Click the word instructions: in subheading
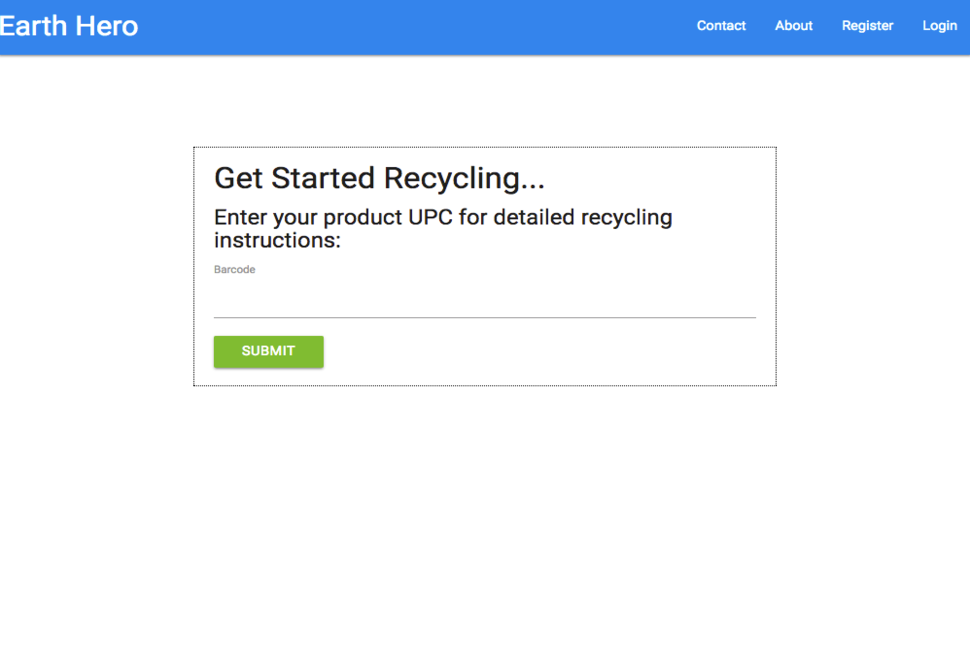The image size is (970, 647). 277,240
